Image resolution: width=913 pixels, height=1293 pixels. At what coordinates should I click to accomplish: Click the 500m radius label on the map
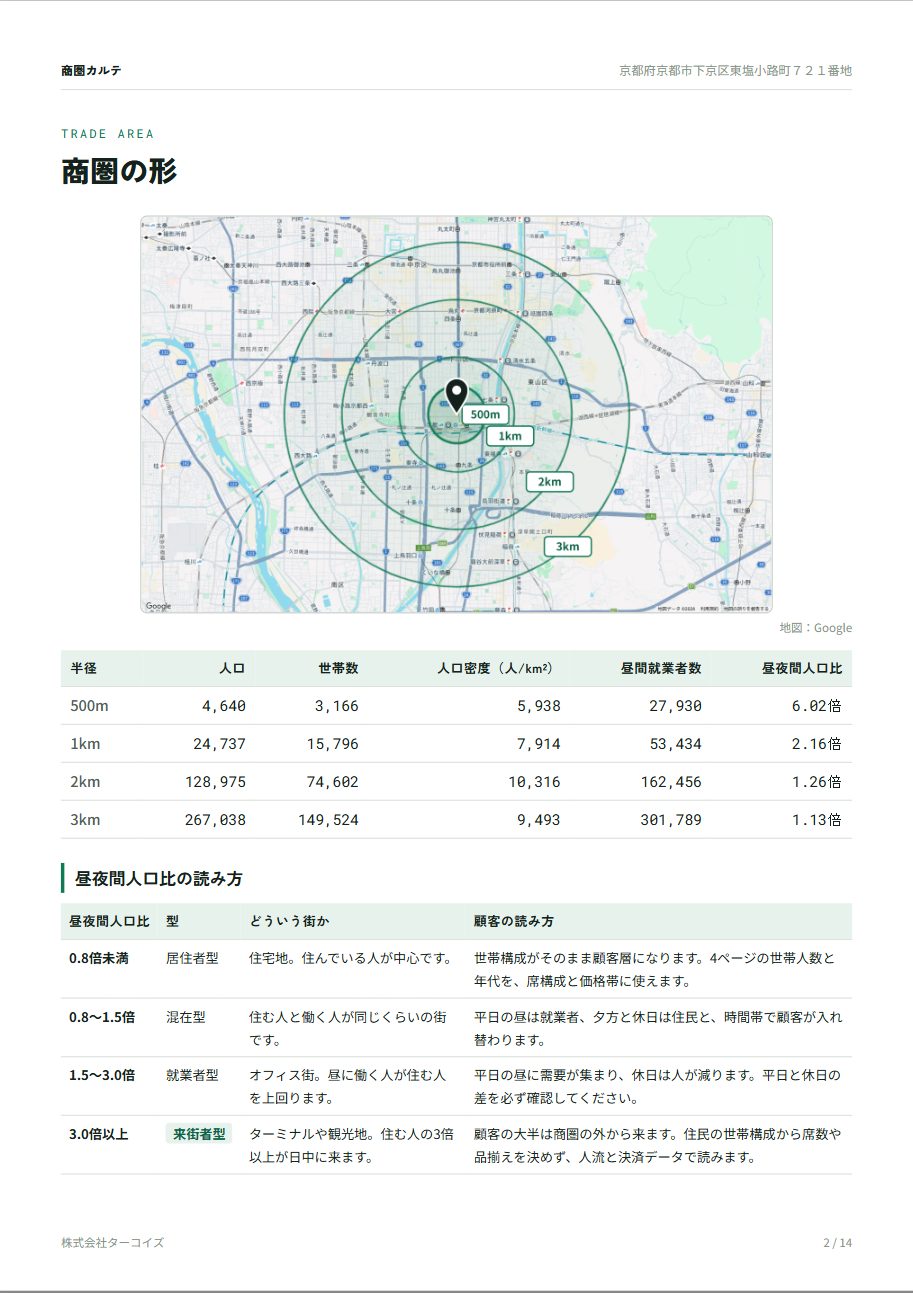(x=485, y=414)
